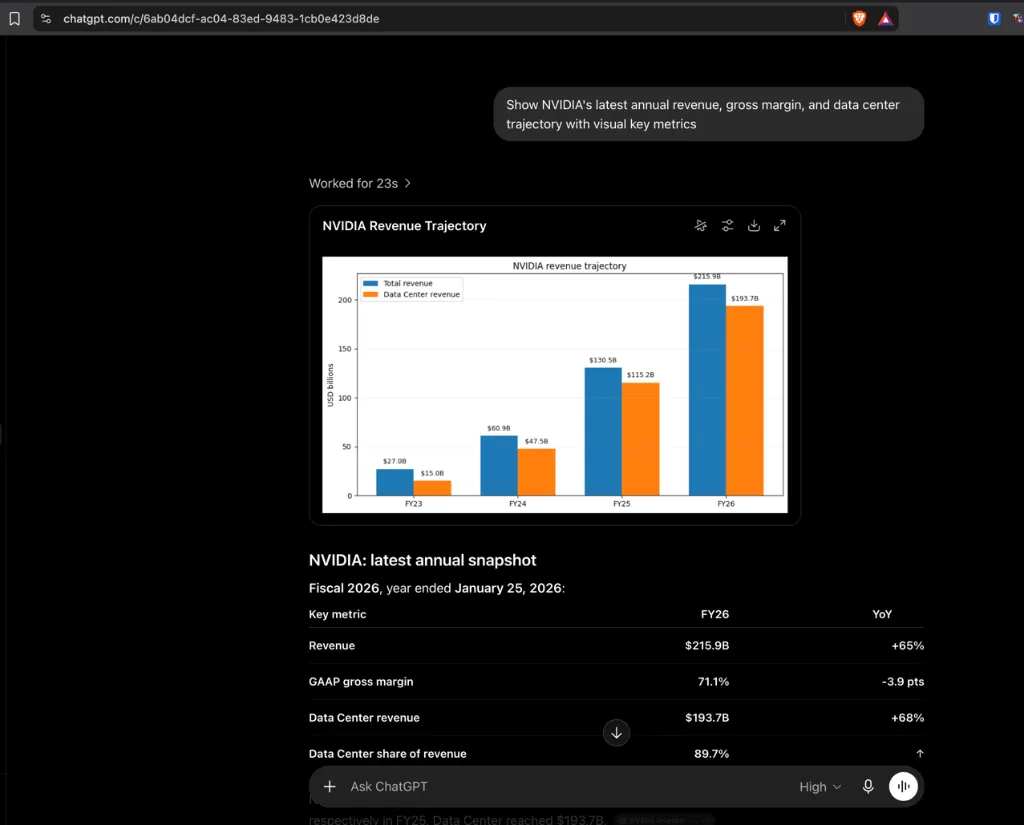Click the FY26 blue Total revenue bar

click(x=707, y=390)
